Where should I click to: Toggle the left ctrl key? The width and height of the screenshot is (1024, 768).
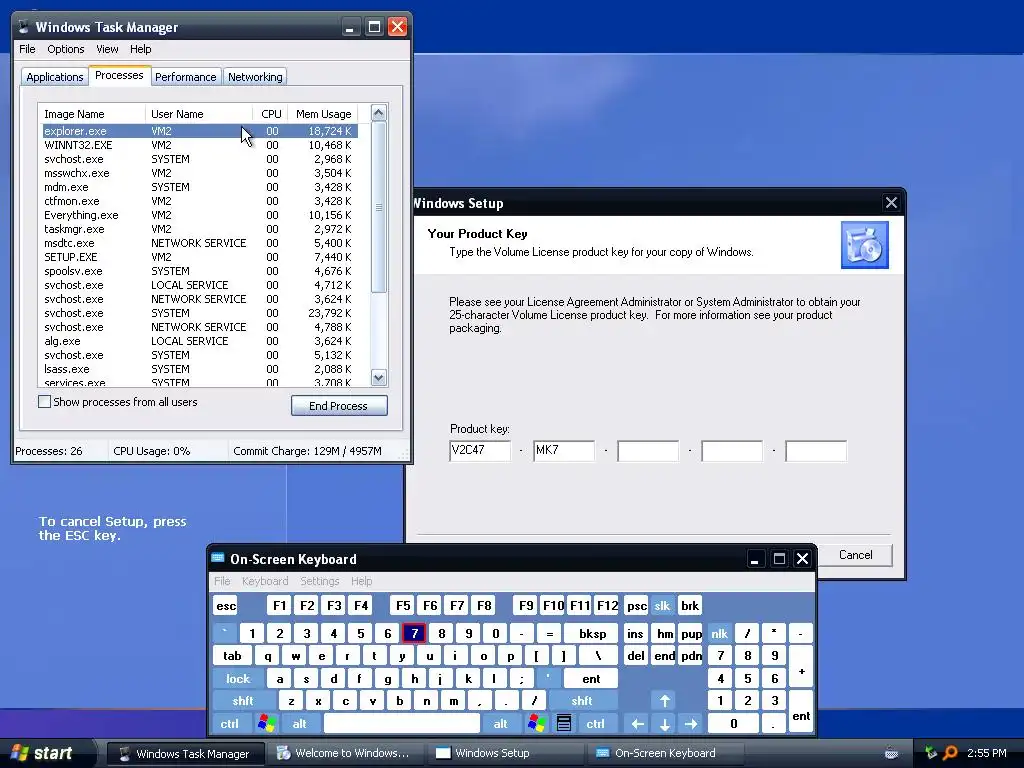coord(230,723)
